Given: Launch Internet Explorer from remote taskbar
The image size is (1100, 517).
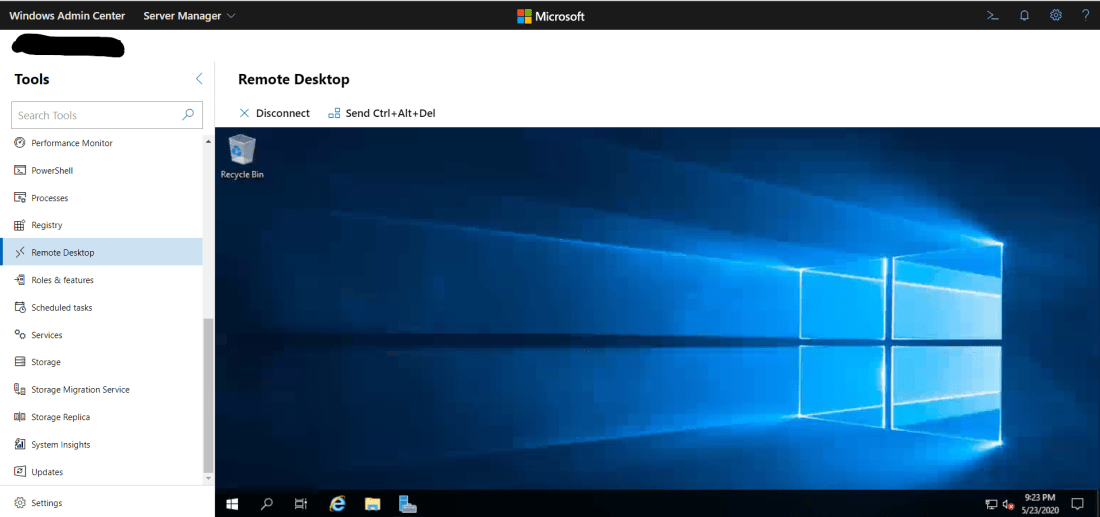Looking at the screenshot, I should pyautogui.click(x=337, y=504).
